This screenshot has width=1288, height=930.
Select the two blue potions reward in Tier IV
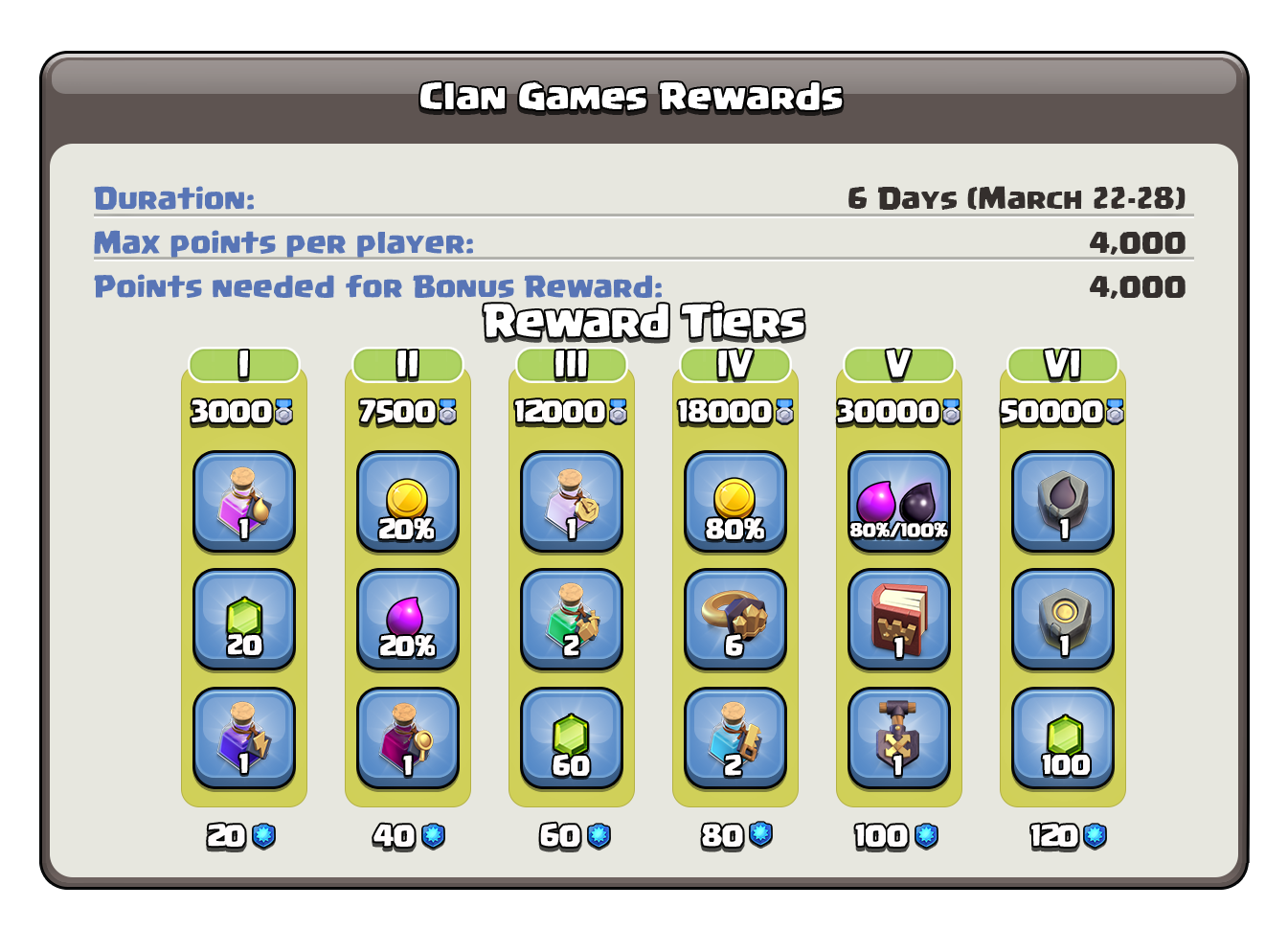(735, 738)
